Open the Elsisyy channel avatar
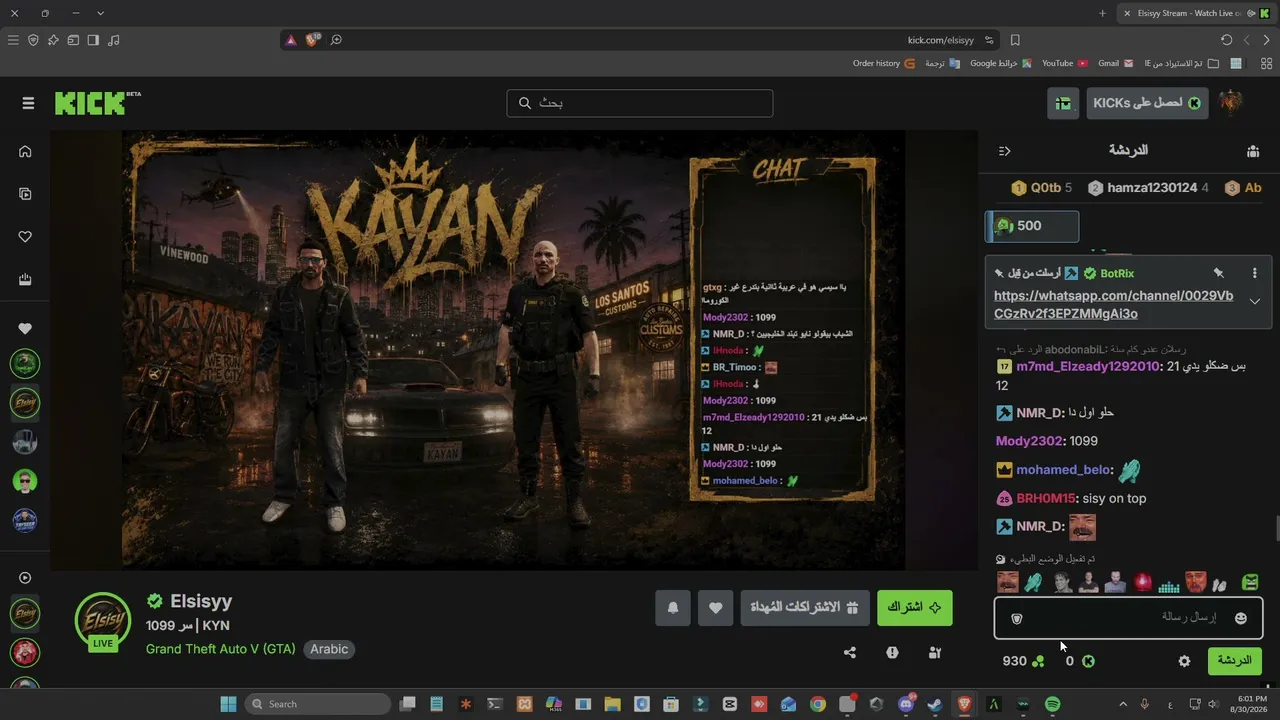The height and width of the screenshot is (720, 1280). [x=103, y=620]
